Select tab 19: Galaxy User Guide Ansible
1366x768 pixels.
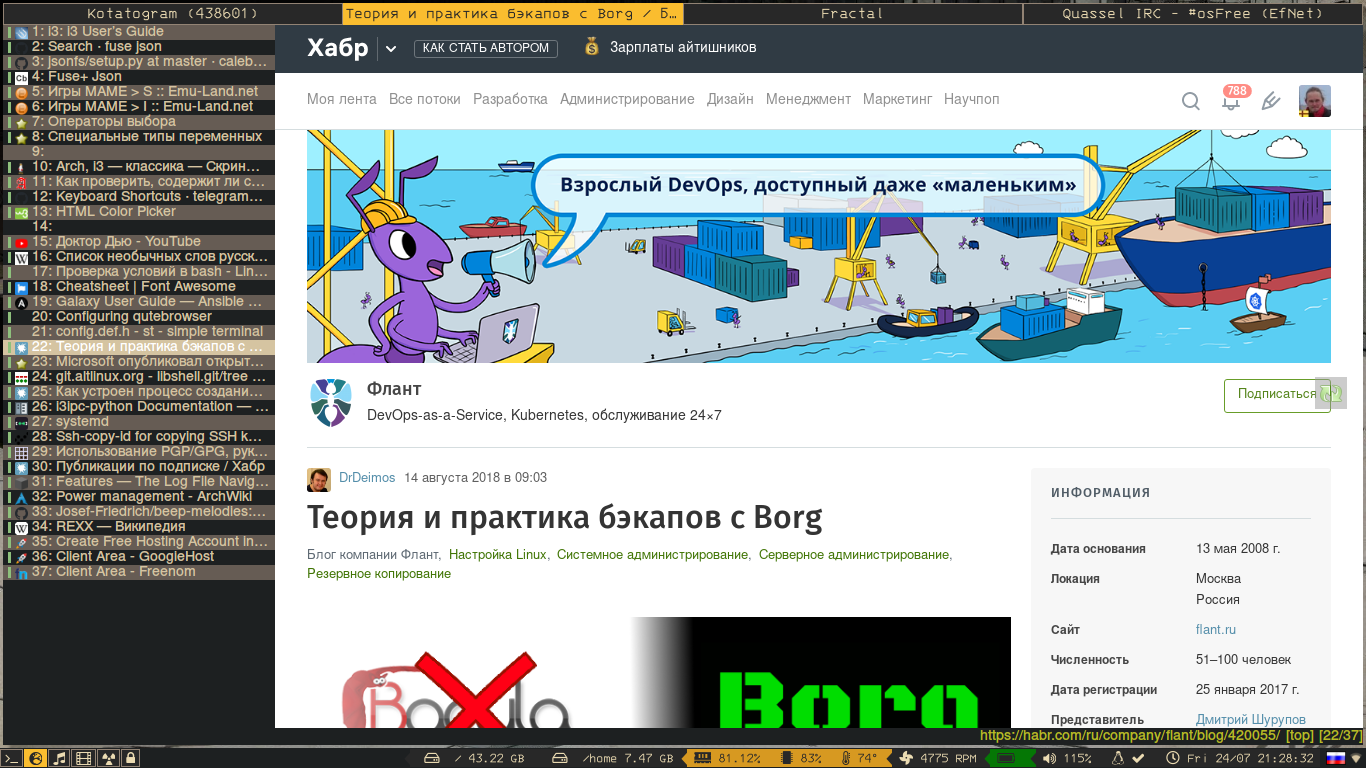[140, 302]
